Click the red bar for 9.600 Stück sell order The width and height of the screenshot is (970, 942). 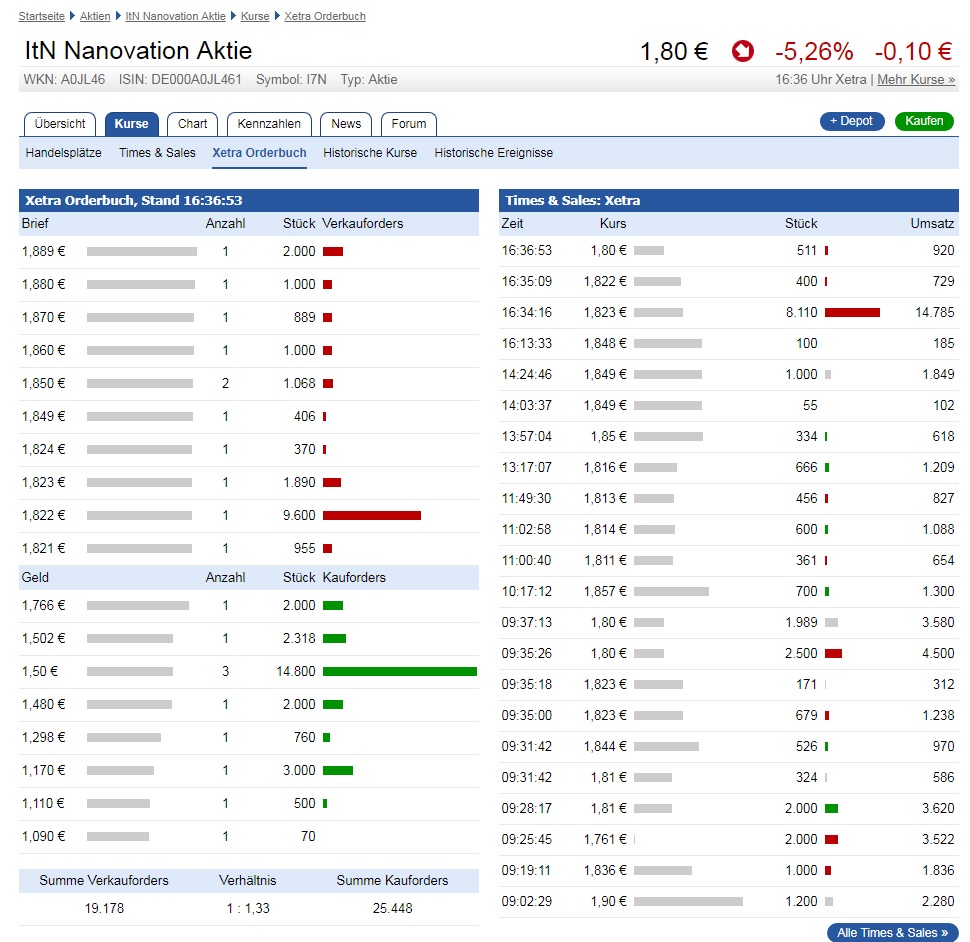(x=371, y=515)
